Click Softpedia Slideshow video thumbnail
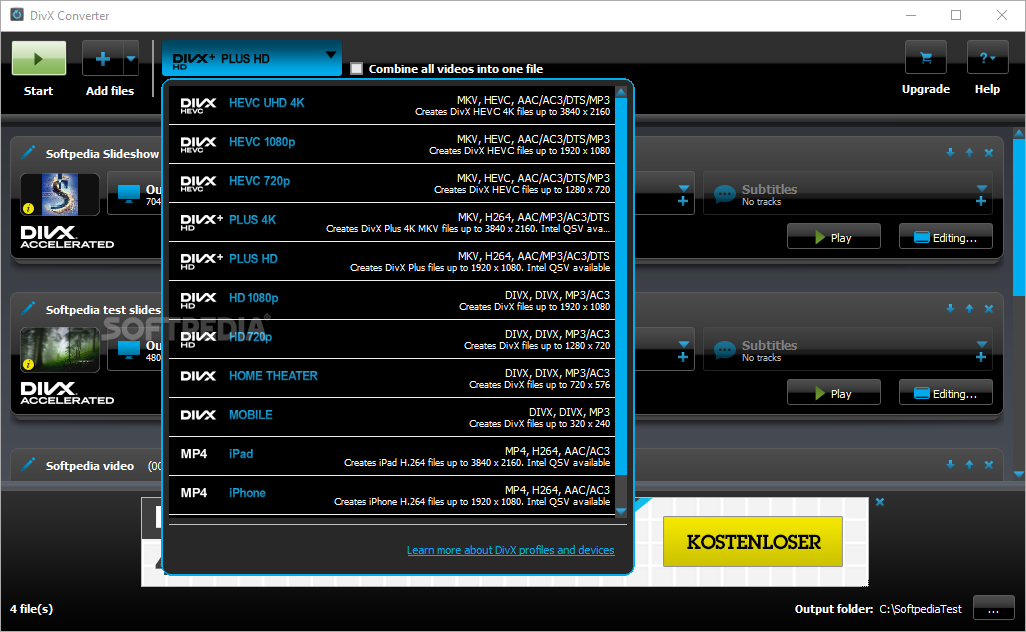Image resolution: width=1026 pixels, height=632 pixels. (60, 194)
